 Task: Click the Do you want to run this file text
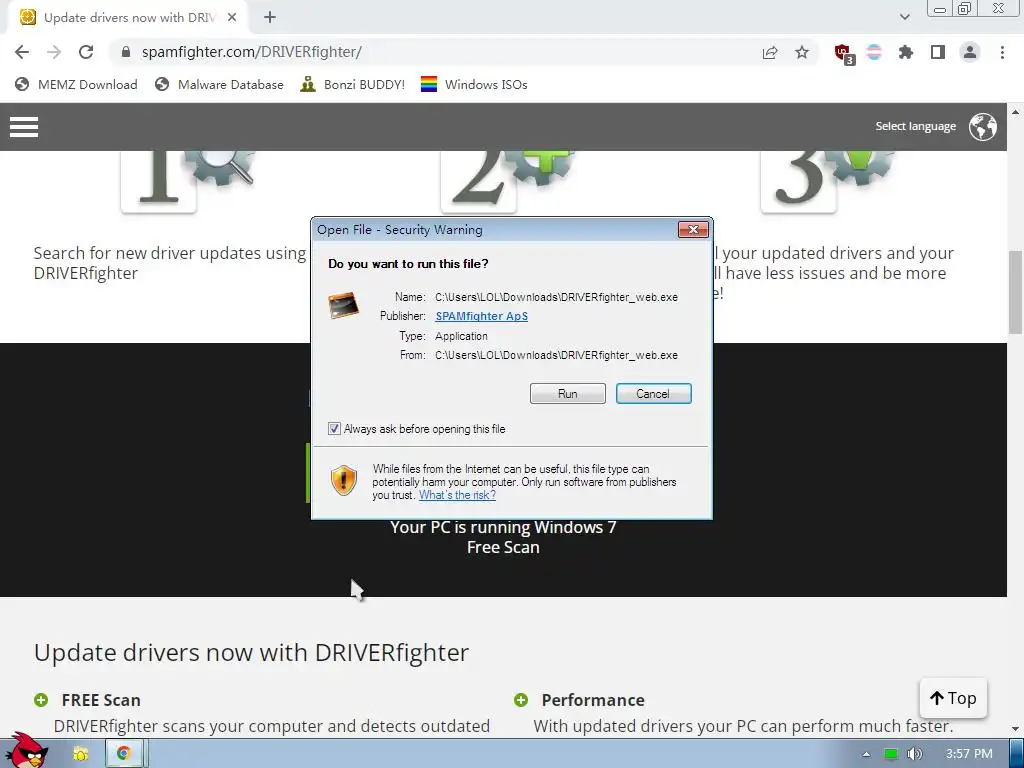click(408, 264)
